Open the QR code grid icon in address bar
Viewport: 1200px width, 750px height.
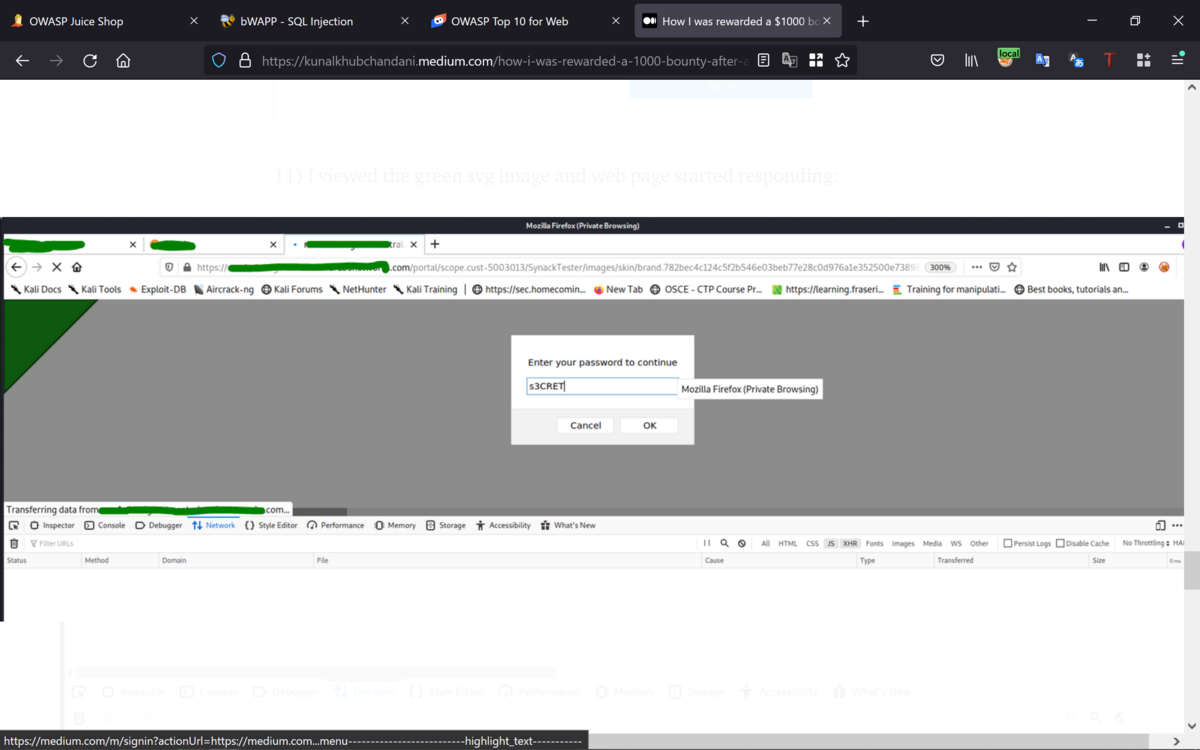point(816,61)
